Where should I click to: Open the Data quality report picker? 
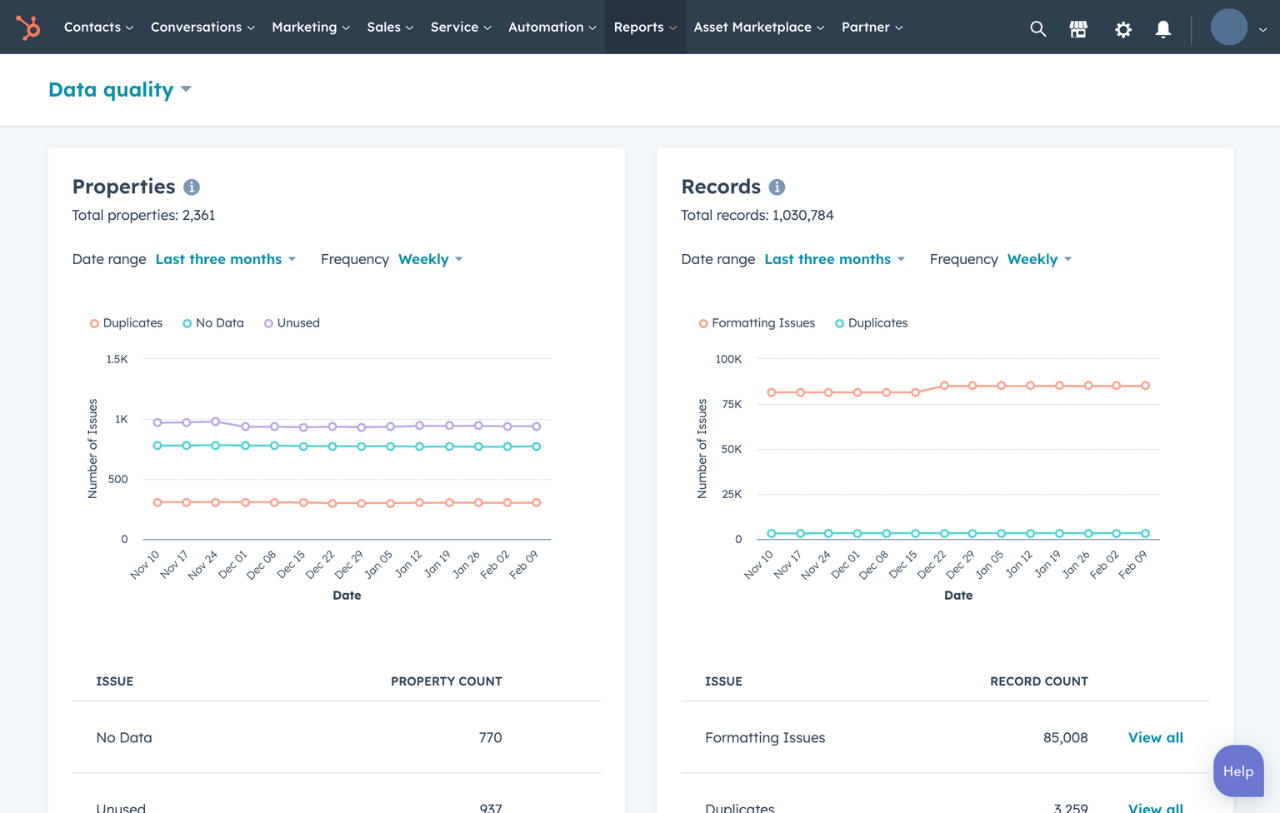coord(120,89)
